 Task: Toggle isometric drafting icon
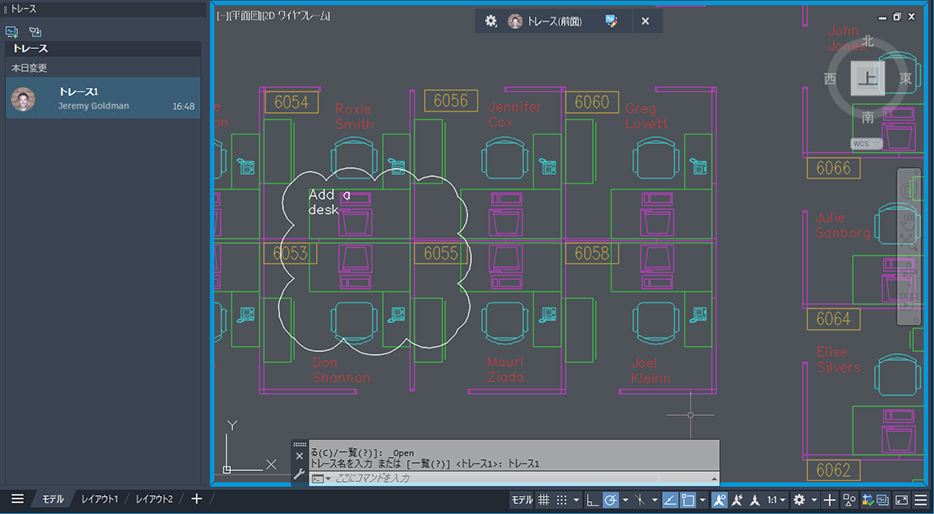(640, 500)
